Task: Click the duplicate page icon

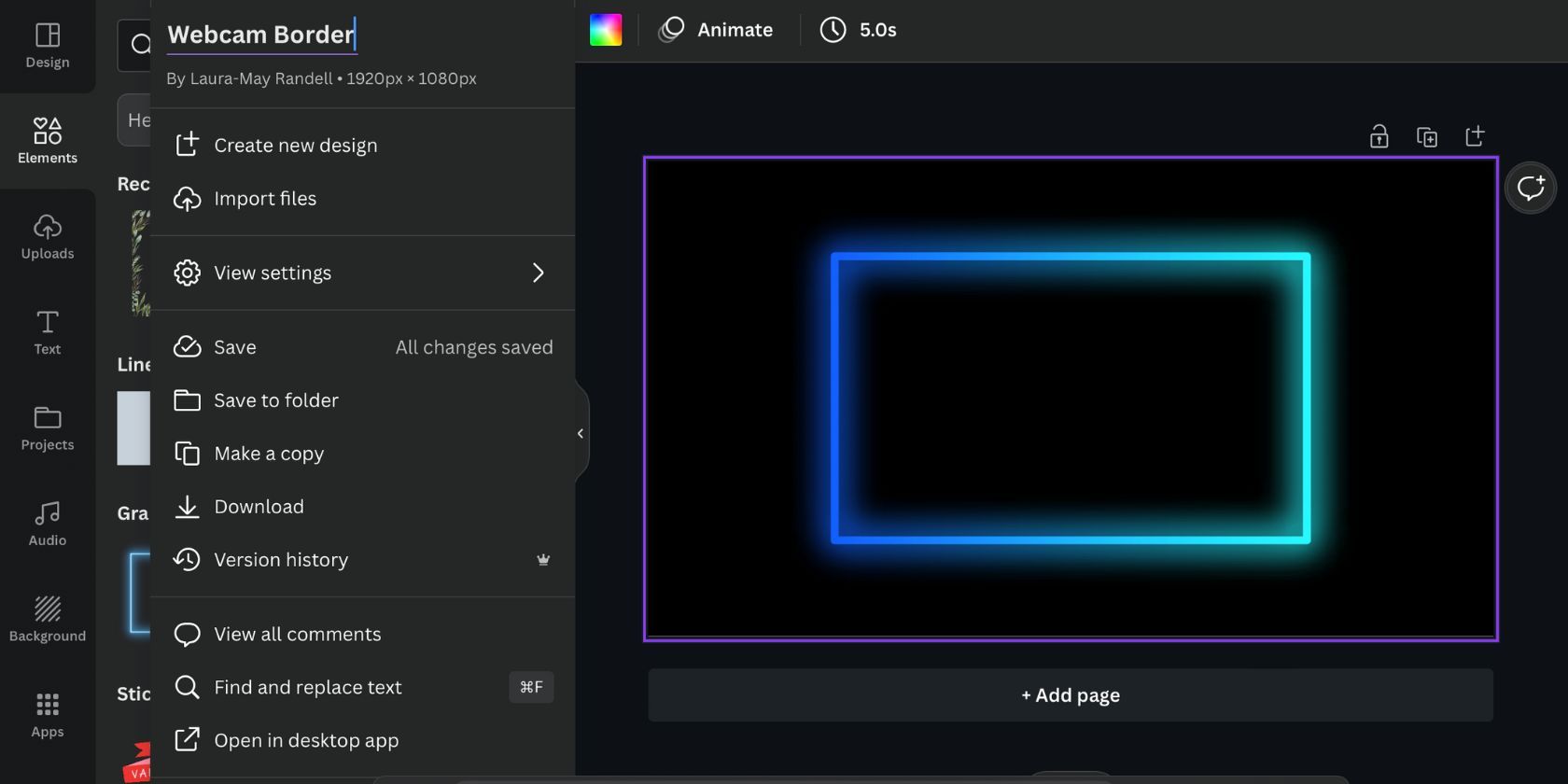Action: pyautogui.click(x=1426, y=137)
